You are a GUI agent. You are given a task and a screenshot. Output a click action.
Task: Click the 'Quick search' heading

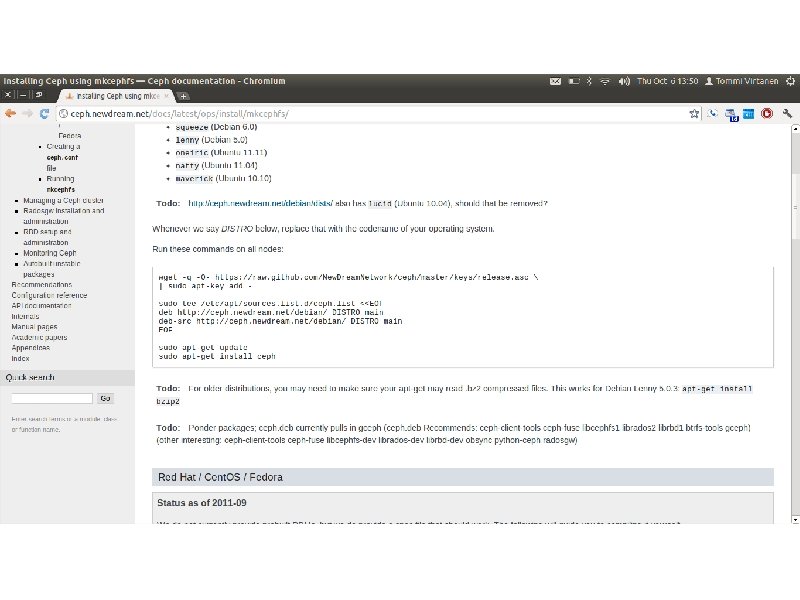30,377
